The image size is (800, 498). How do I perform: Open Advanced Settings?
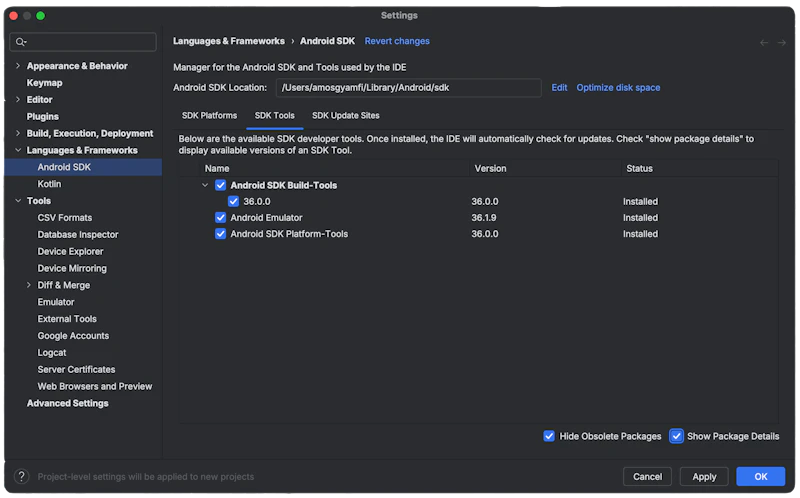67,403
